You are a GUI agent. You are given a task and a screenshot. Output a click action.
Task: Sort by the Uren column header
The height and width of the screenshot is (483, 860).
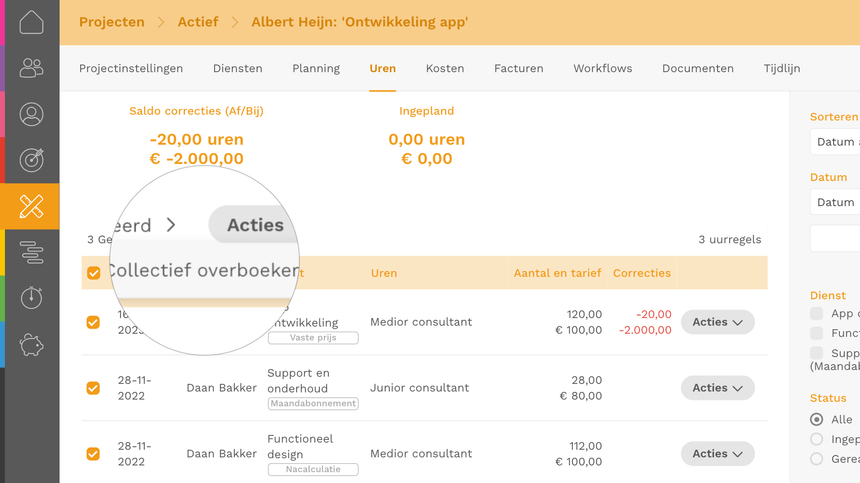(x=383, y=273)
